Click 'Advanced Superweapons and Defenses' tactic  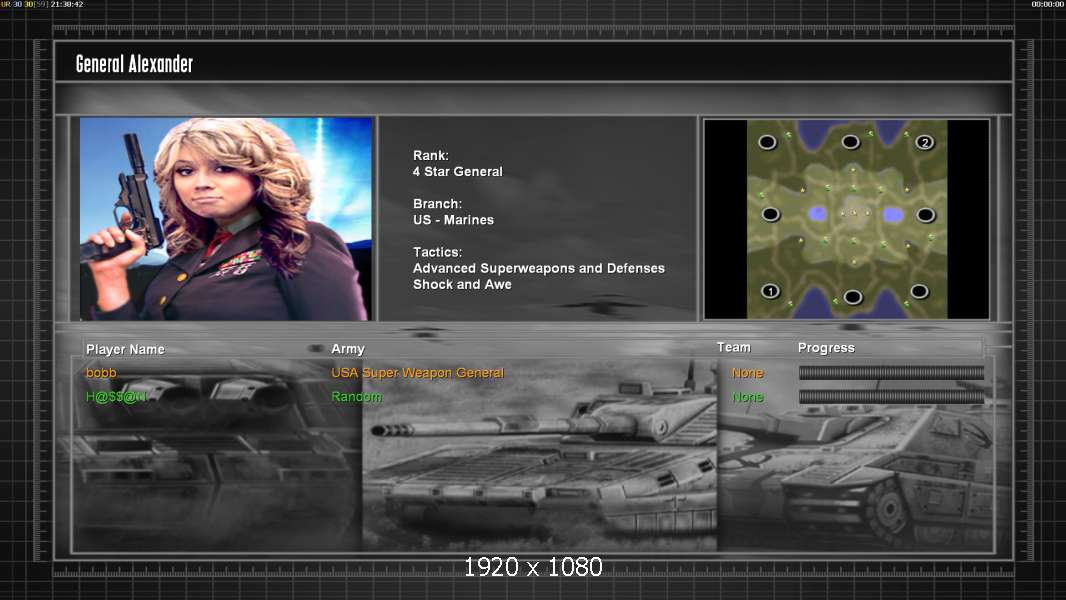(x=538, y=268)
